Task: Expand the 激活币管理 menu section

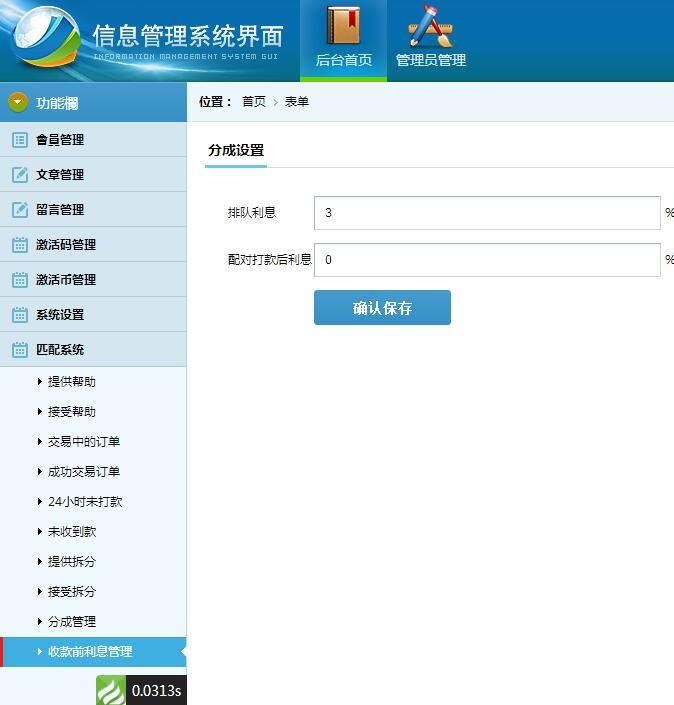Action: pos(93,280)
